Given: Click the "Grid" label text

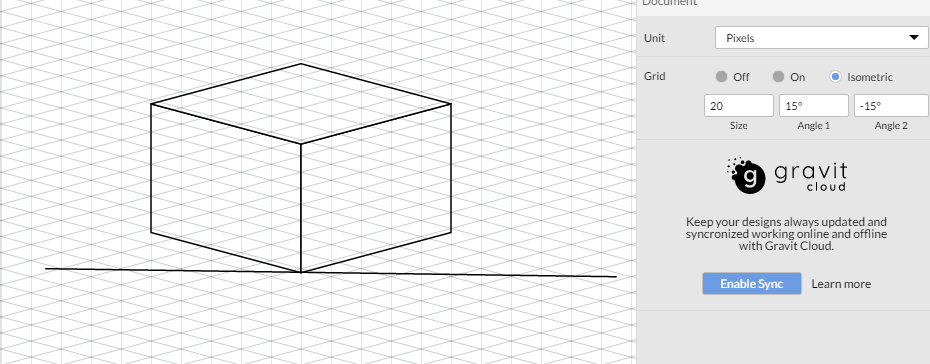Looking at the screenshot, I should [654, 76].
